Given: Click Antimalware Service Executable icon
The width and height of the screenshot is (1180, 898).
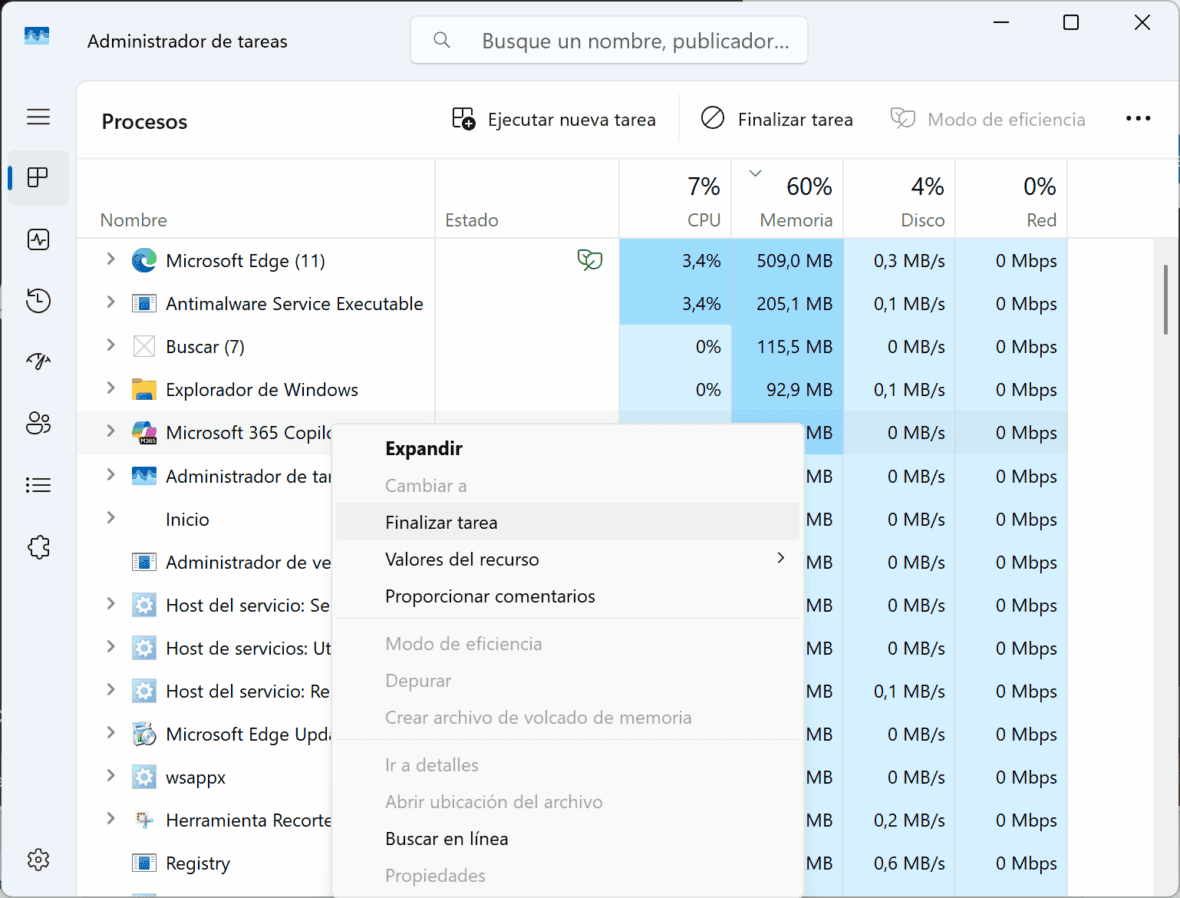Looking at the screenshot, I should [x=144, y=303].
